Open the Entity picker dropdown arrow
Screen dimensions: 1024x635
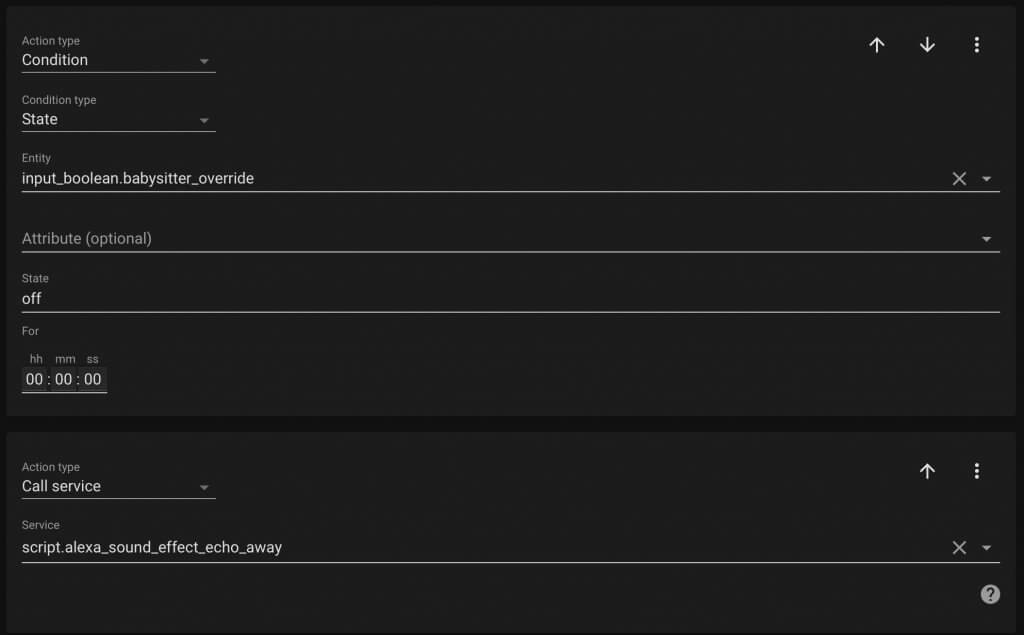click(x=987, y=179)
